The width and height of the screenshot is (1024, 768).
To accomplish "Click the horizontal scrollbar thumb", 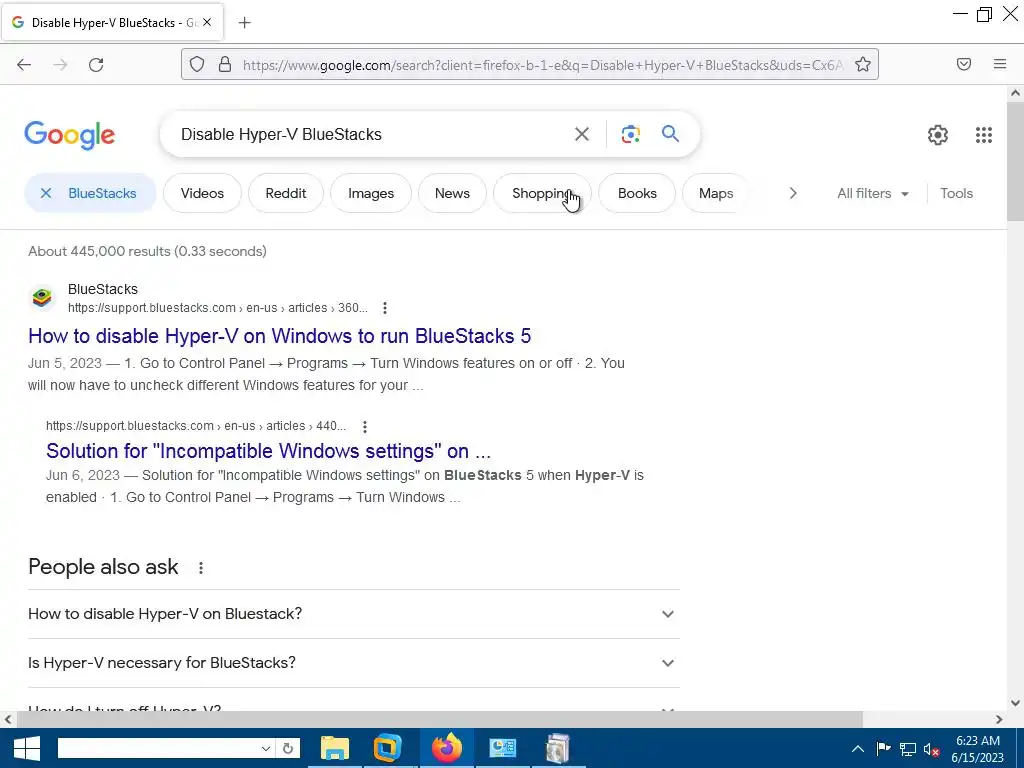I will click(x=439, y=719).
